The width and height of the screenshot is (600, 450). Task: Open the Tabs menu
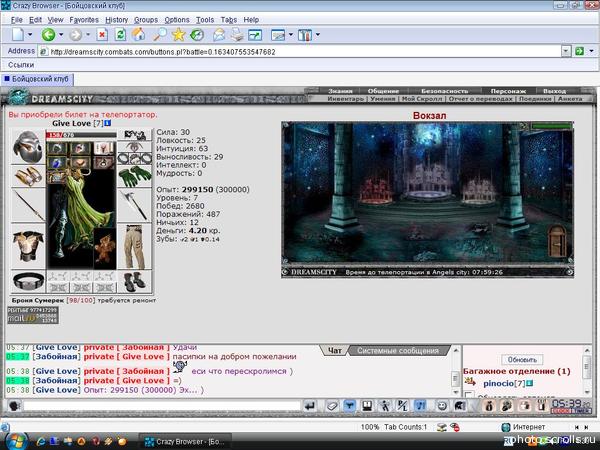pos(228,20)
